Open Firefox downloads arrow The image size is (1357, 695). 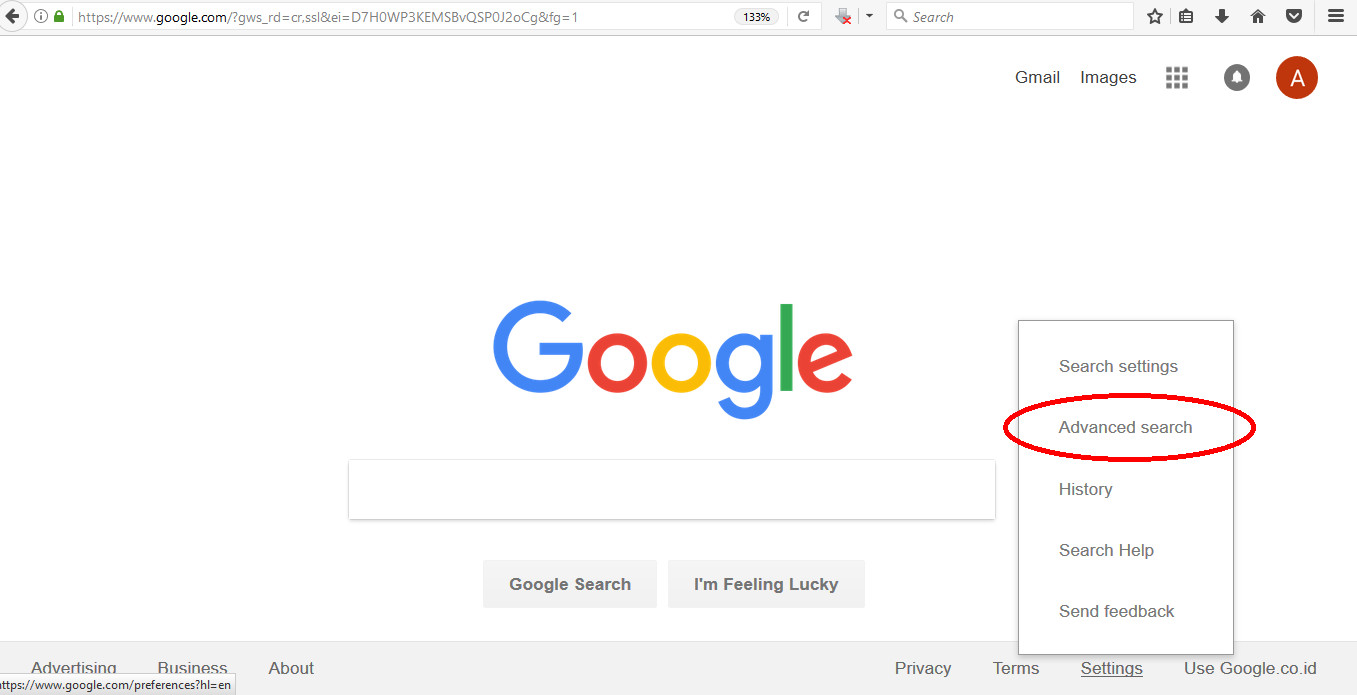tap(1222, 16)
